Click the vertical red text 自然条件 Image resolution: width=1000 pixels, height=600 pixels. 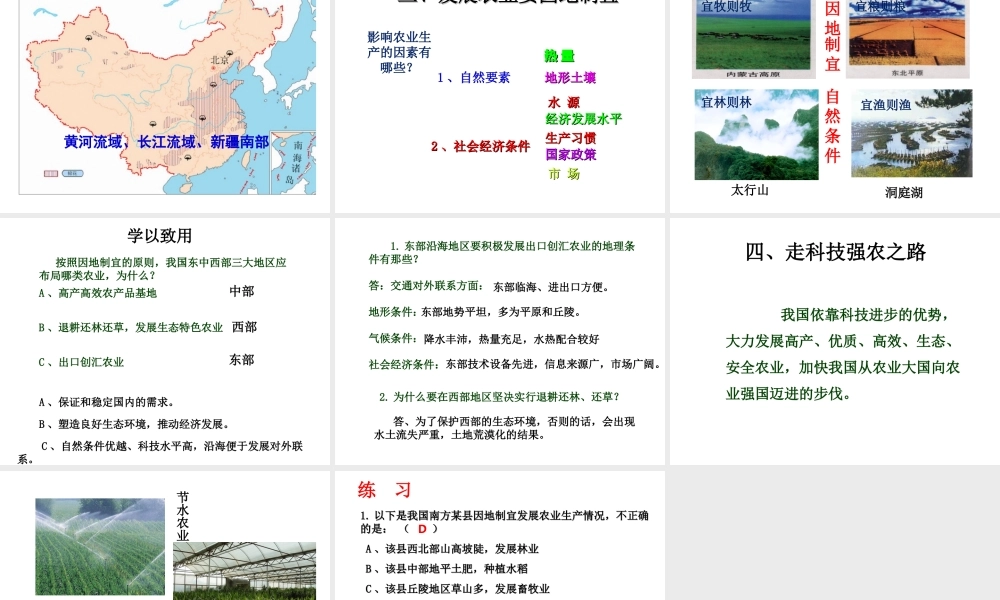pos(832,126)
